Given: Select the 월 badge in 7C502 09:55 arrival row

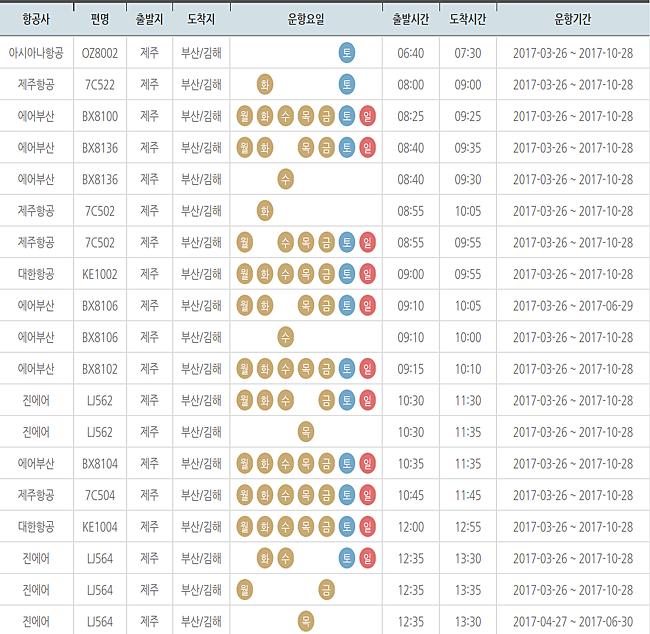Looking at the screenshot, I should 245,242.
